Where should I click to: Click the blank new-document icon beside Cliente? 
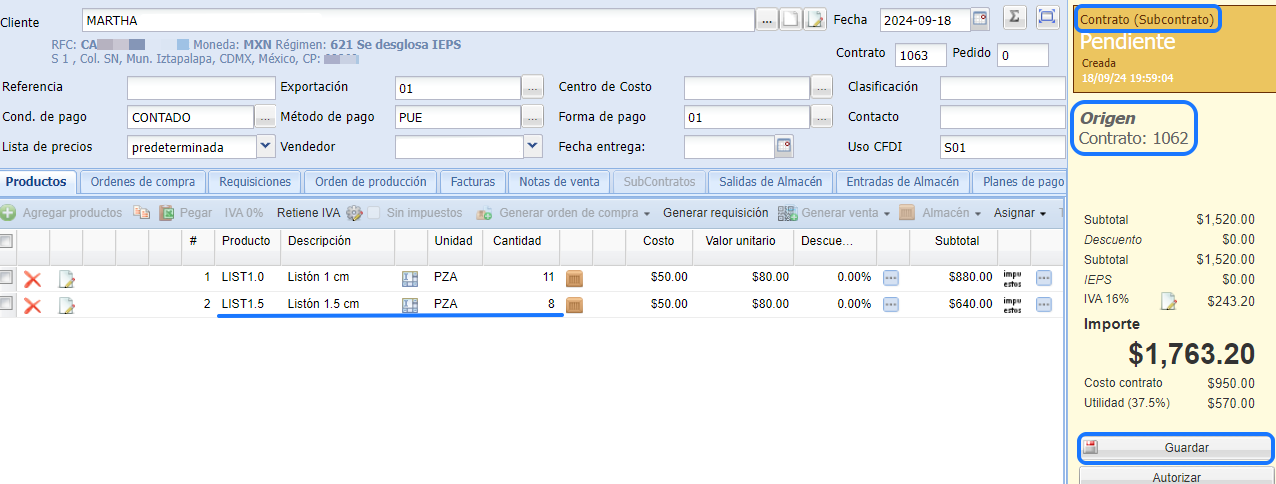click(791, 19)
